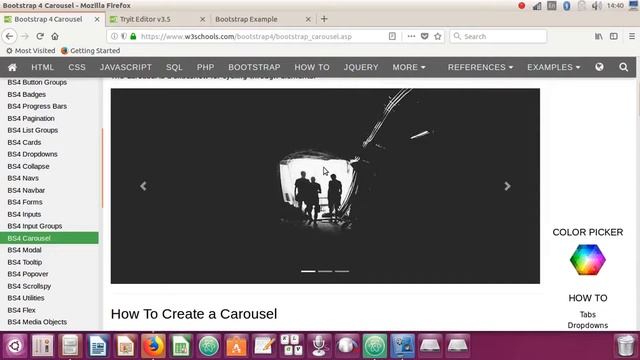
Task: Open BS4 Modal in the sidebar
Action: pyautogui.click(x=24, y=250)
